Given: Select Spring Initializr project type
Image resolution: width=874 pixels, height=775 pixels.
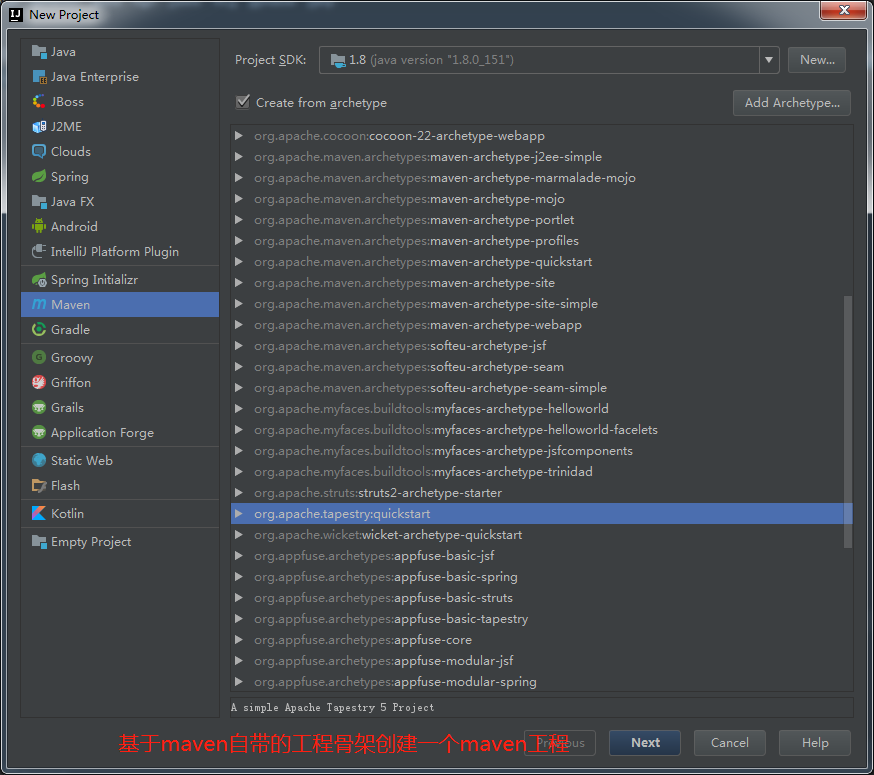Looking at the screenshot, I should click(x=120, y=280).
